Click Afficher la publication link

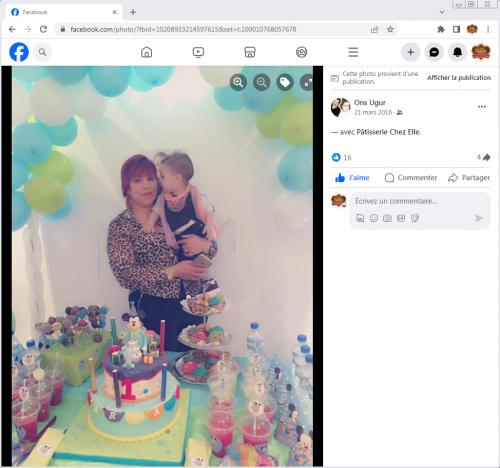click(459, 78)
